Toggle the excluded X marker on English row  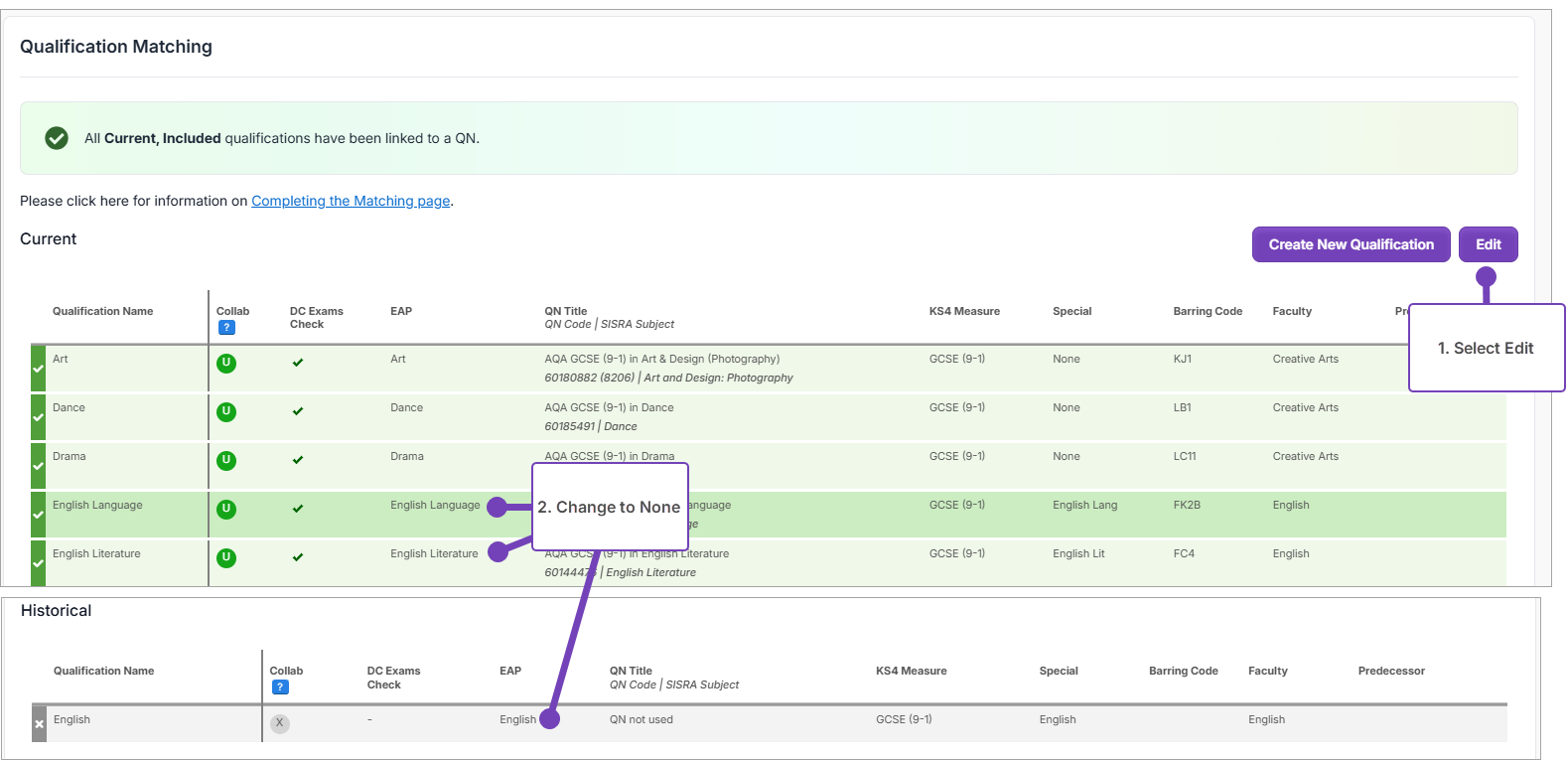[x=39, y=724]
